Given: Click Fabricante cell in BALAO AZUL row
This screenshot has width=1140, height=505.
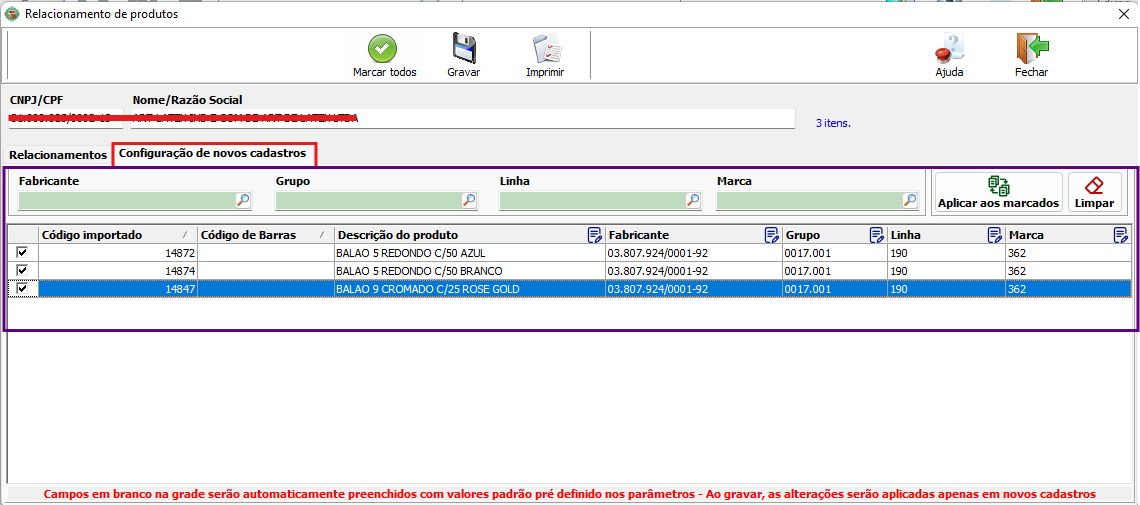Looking at the screenshot, I should (693, 253).
